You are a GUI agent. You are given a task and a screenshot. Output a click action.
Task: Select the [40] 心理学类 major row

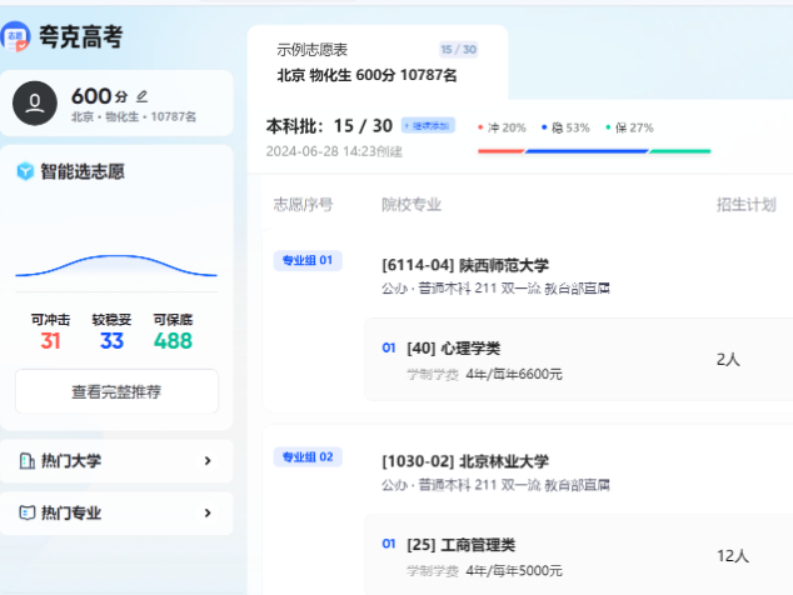point(579,360)
